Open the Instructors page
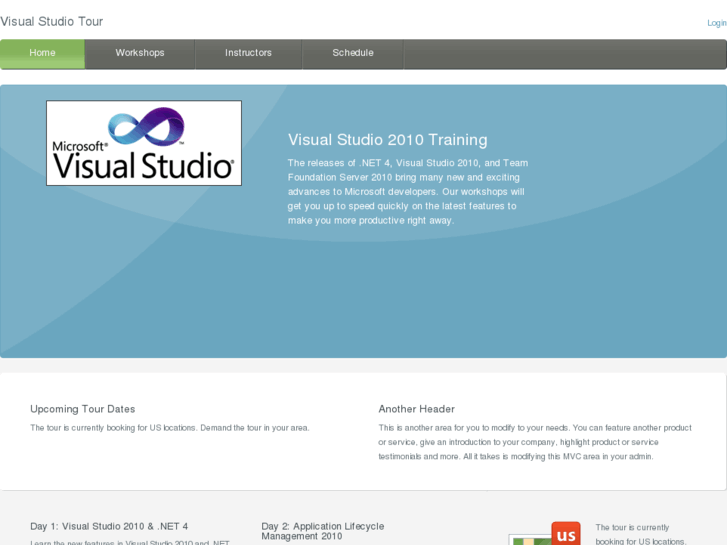 point(248,54)
